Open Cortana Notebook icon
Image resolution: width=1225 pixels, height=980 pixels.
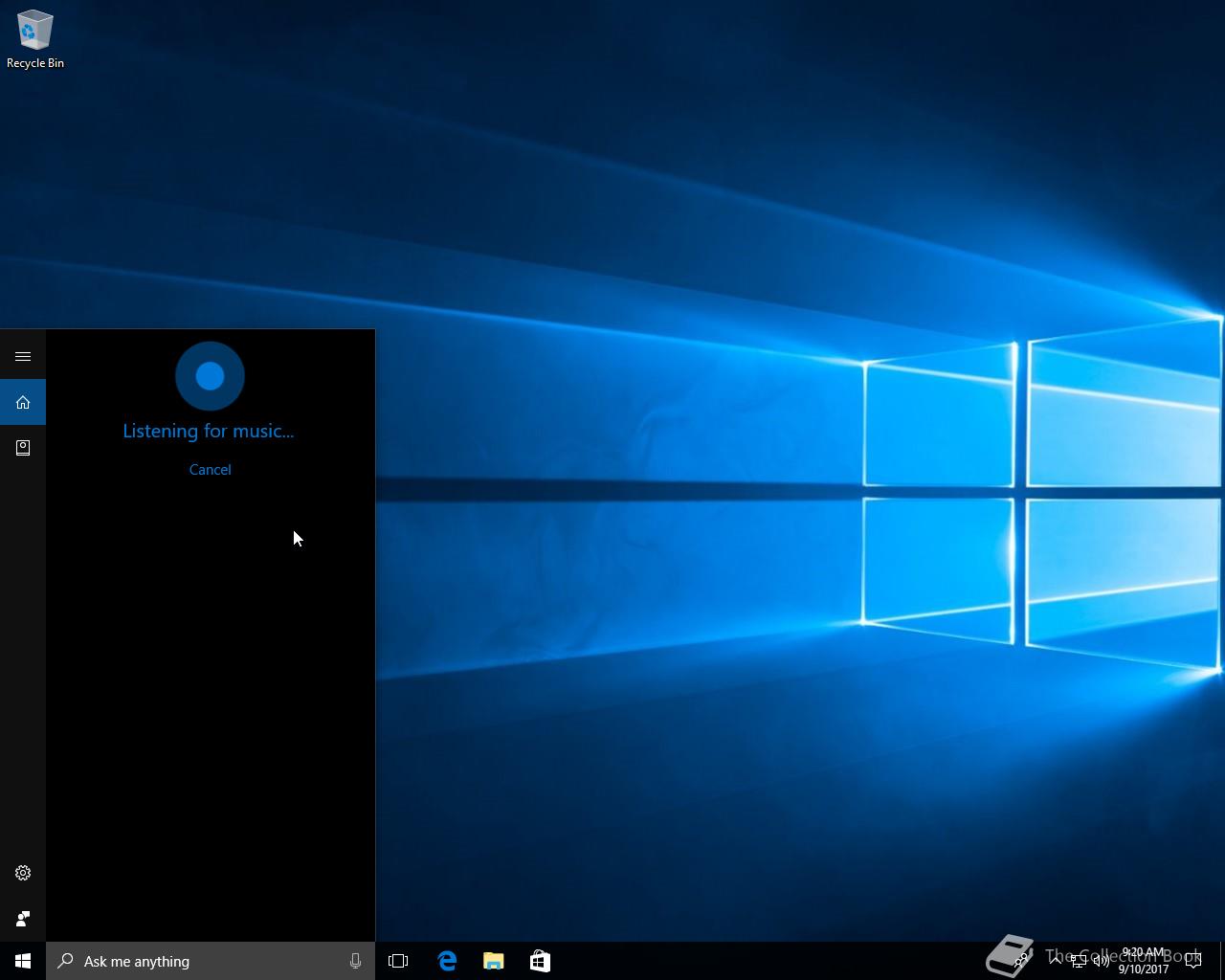23,448
